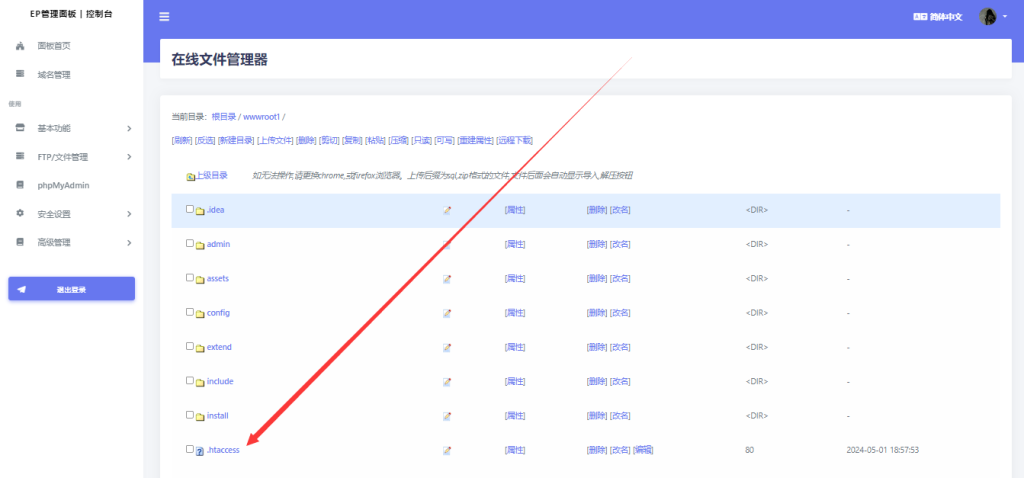Click the [剪切] cut action
Screen dimensions: 1024x478
[330, 140]
